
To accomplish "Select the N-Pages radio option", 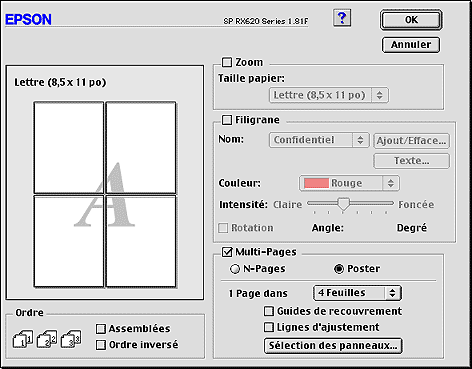I will tap(235, 269).
